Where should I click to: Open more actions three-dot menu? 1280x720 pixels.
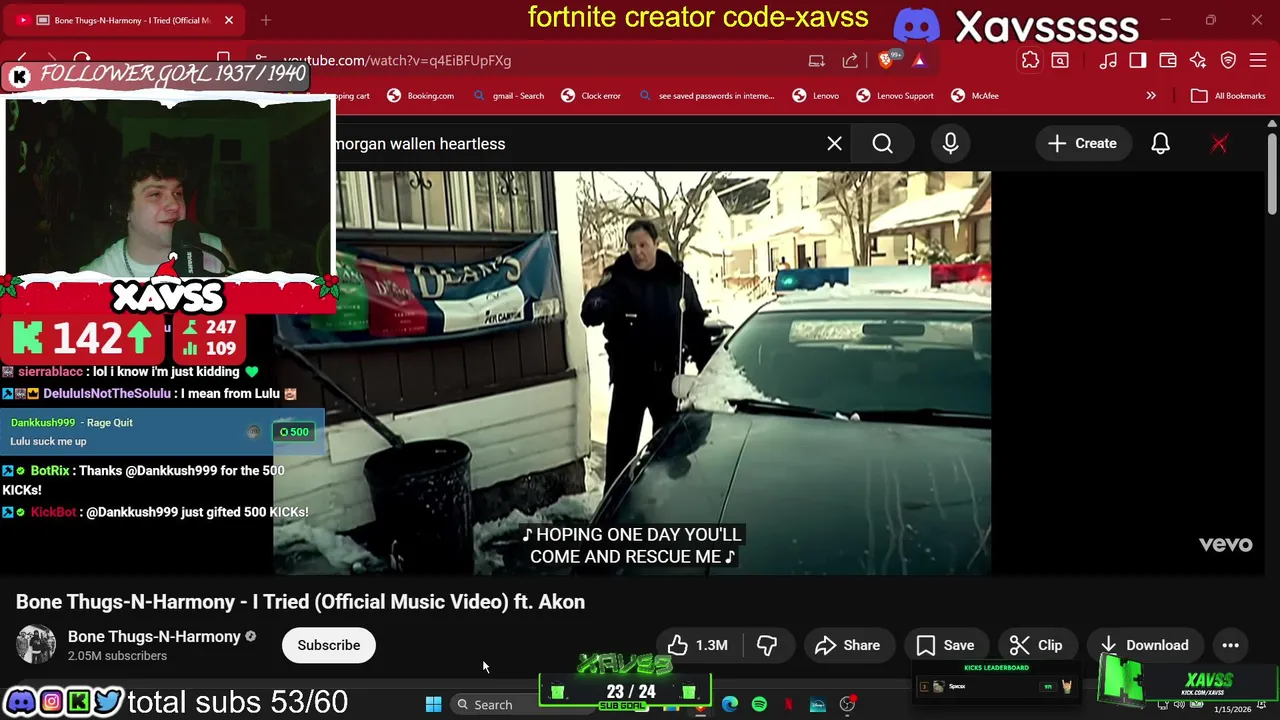(1230, 645)
